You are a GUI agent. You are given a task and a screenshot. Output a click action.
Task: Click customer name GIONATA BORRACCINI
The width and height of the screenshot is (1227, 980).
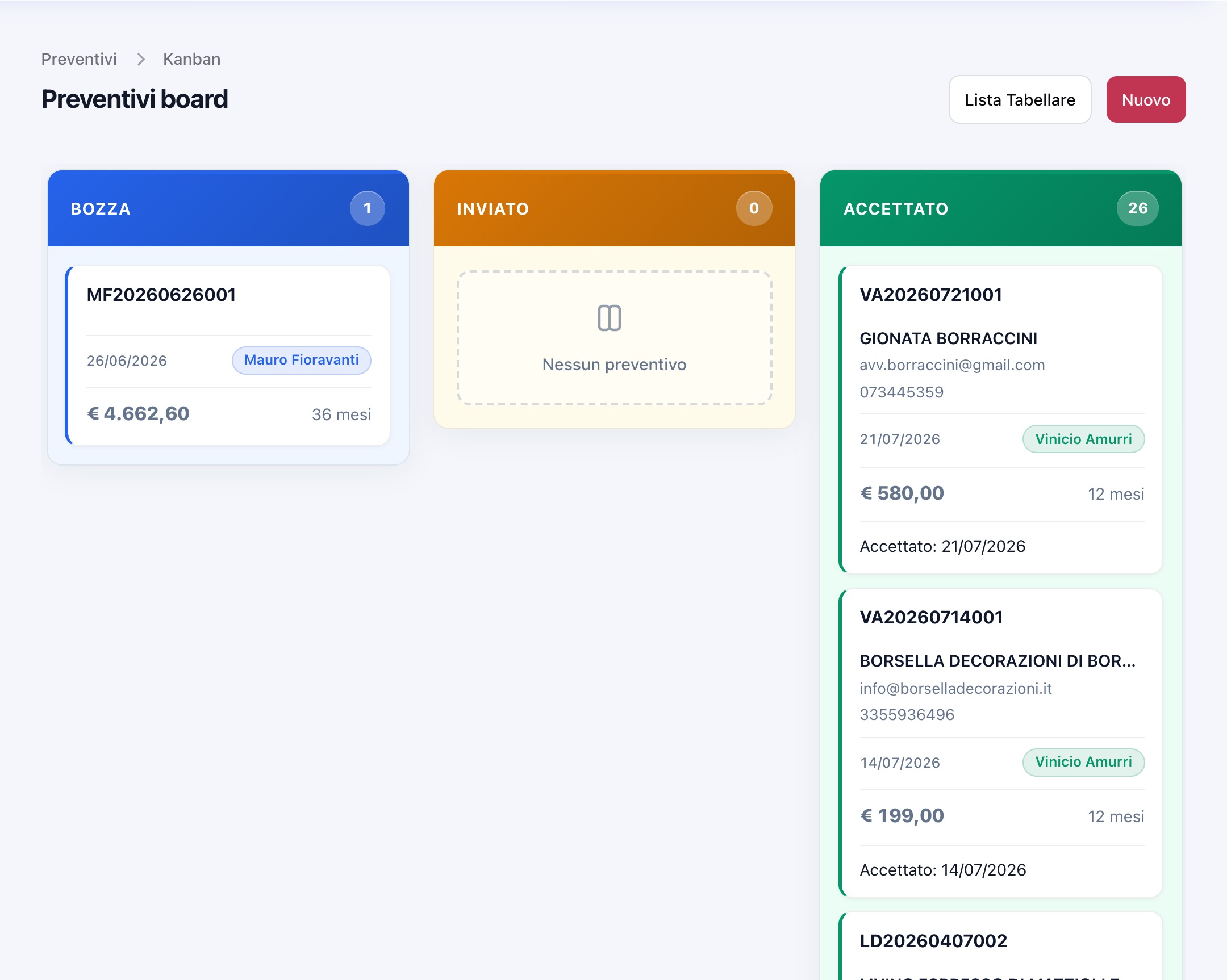tap(948, 338)
